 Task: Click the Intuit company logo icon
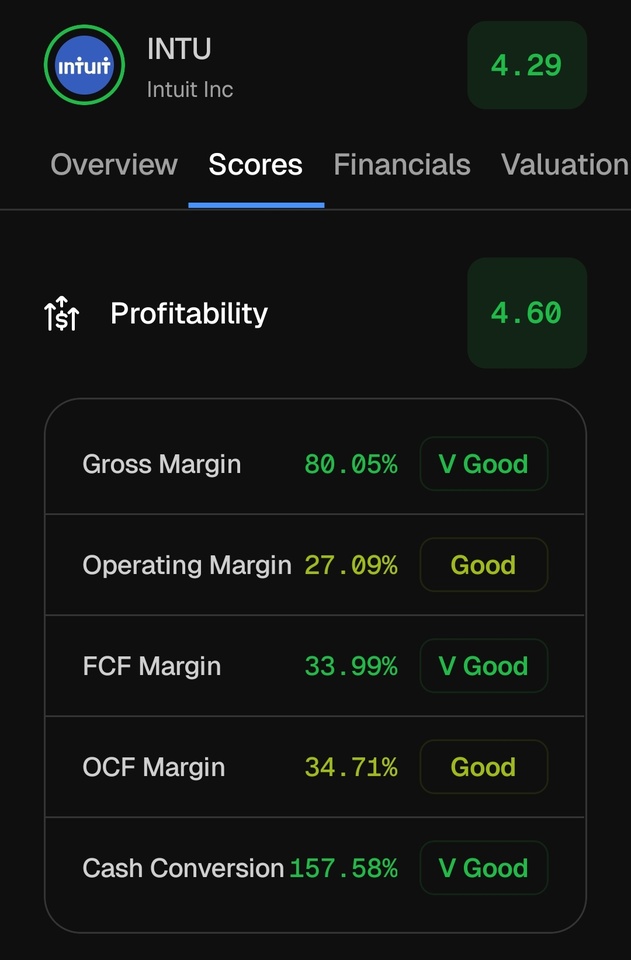pyautogui.click(x=85, y=66)
